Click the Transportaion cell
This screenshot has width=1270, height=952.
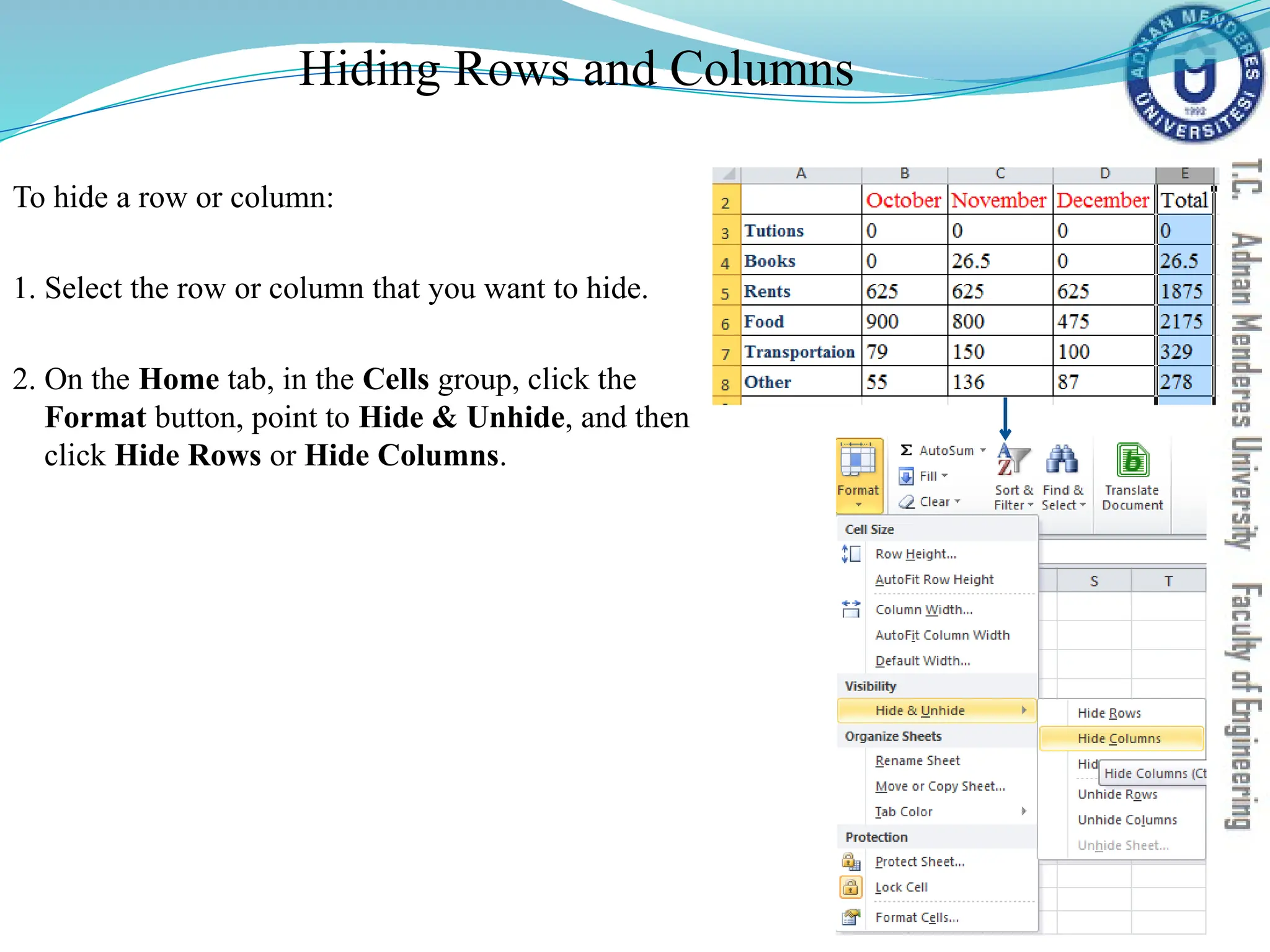pos(801,351)
